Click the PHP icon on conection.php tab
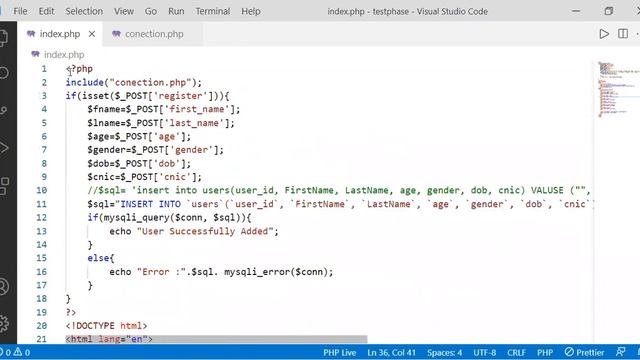The image size is (640, 360). pos(116,34)
